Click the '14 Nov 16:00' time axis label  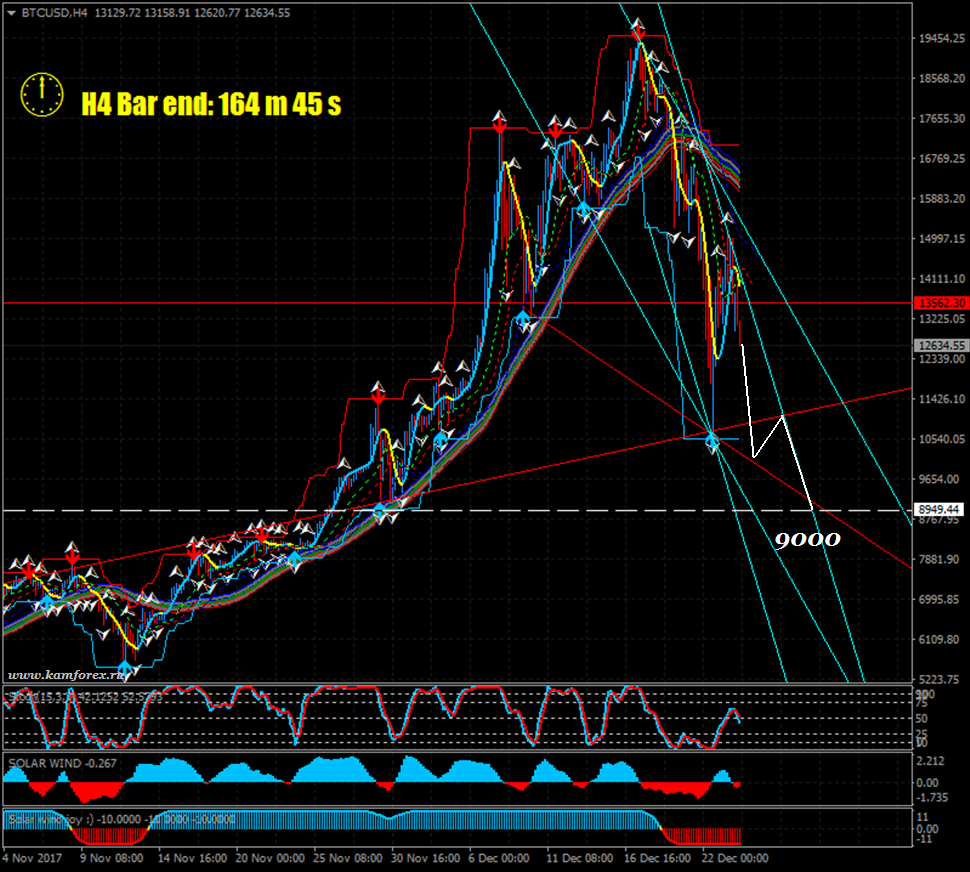tap(192, 858)
